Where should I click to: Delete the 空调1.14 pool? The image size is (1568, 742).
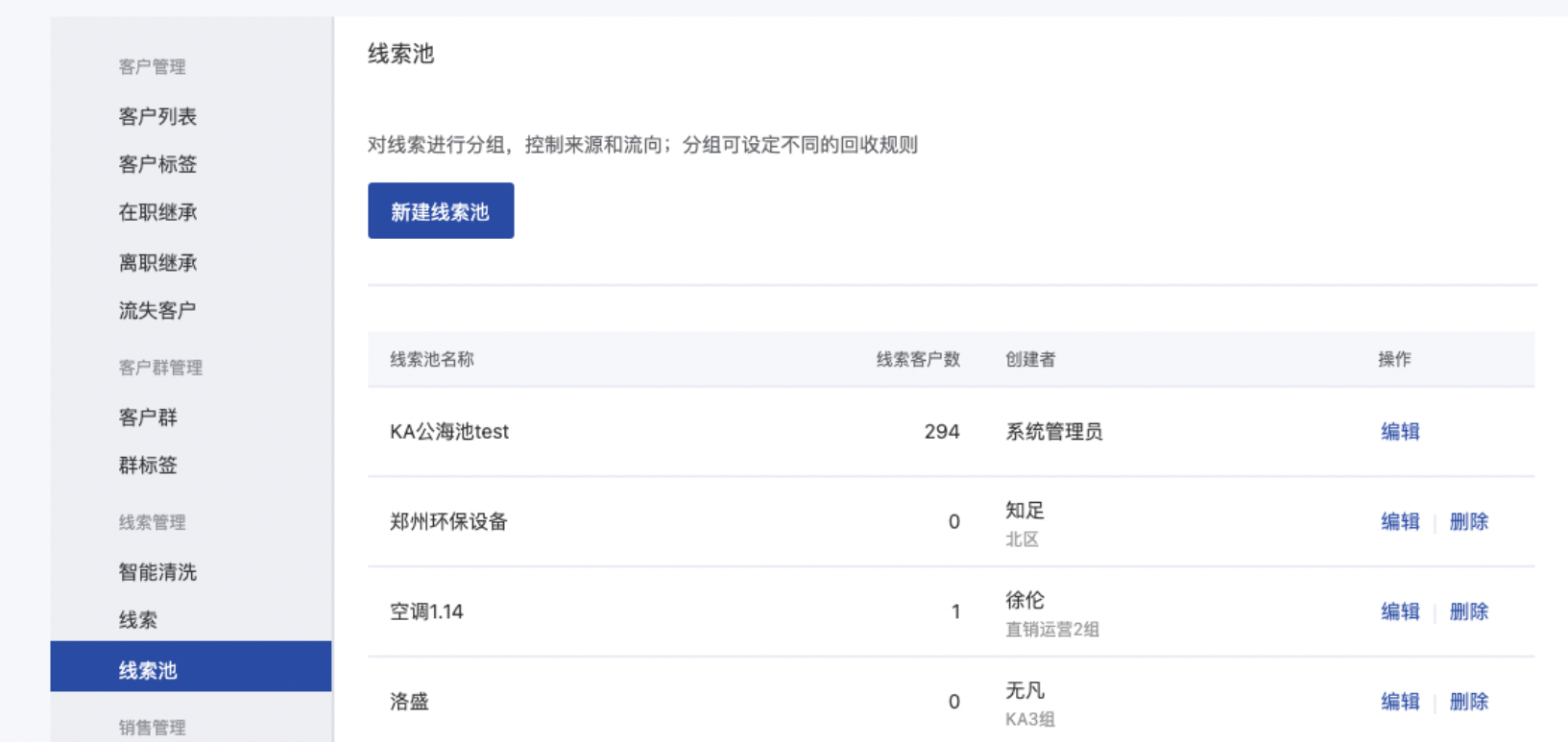[1469, 611]
